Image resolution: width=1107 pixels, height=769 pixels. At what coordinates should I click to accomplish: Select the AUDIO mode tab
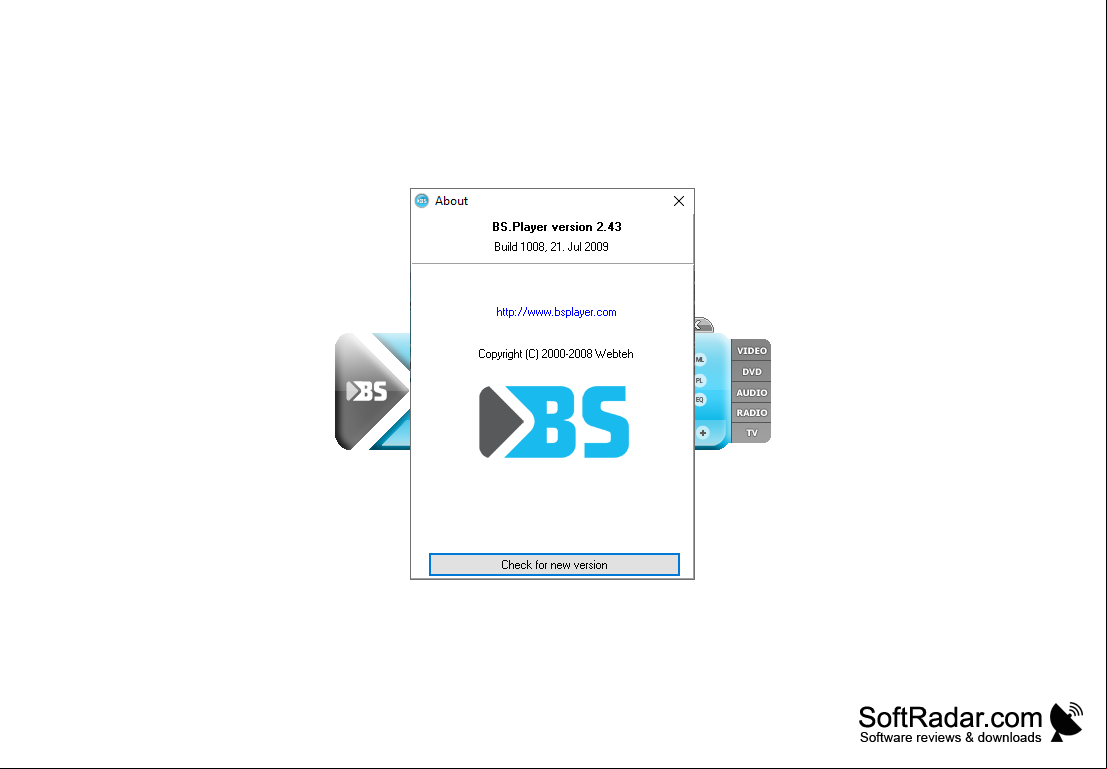(751, 393)
